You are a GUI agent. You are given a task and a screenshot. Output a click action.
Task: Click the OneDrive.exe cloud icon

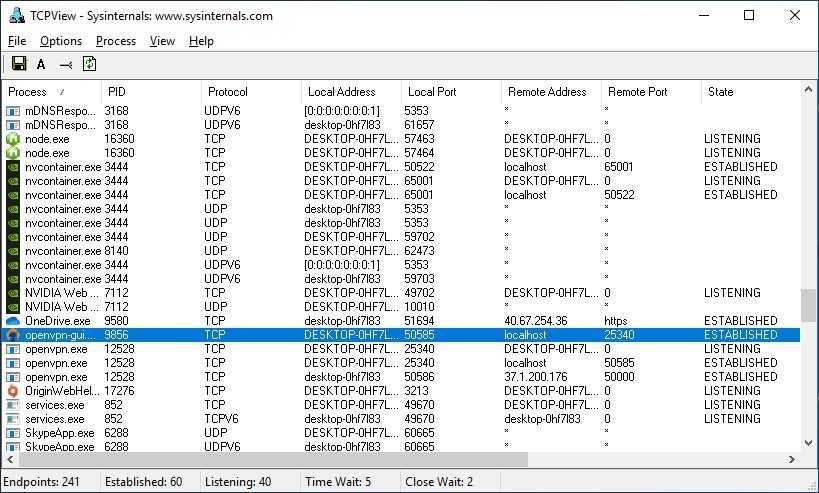click(13, 321)
